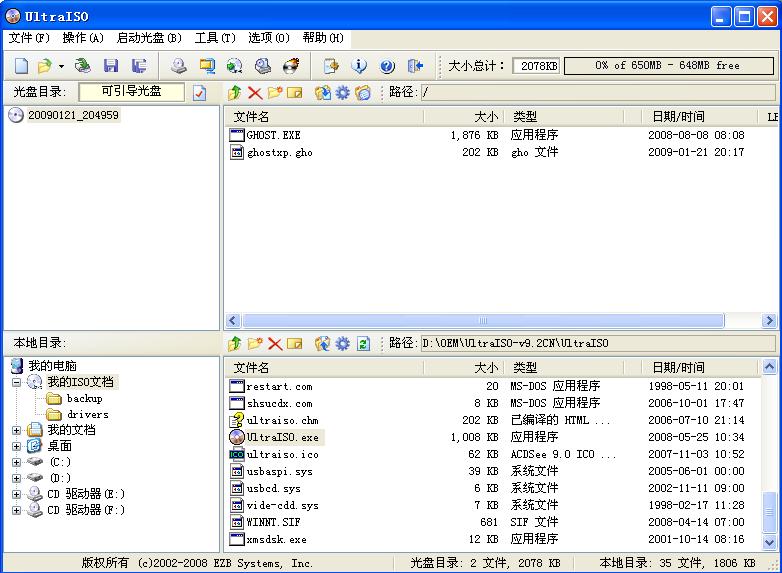Expand the (C:) drive node
Viewport: 782px width, 573px height.
[x=16, y=462]
